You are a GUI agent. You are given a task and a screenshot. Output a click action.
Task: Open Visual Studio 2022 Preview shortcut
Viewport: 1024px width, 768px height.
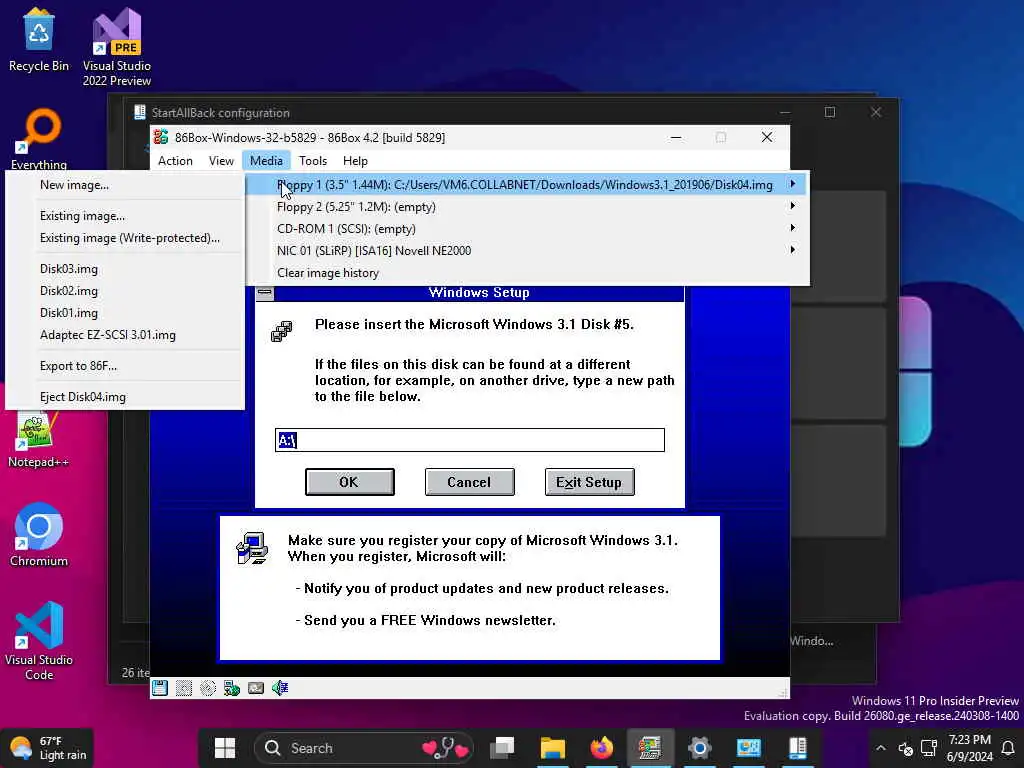(117, 47)
